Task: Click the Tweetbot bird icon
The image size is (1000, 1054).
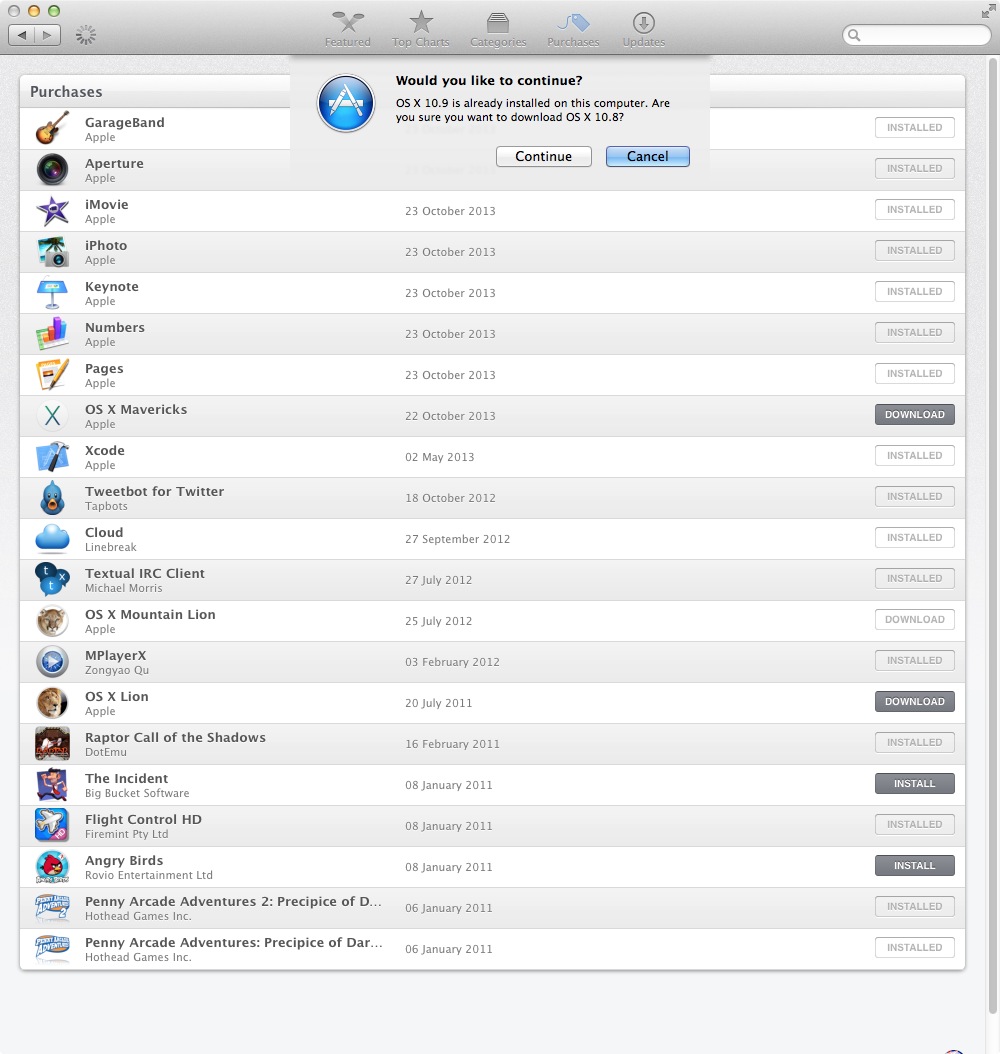Action: coord(52,497)
